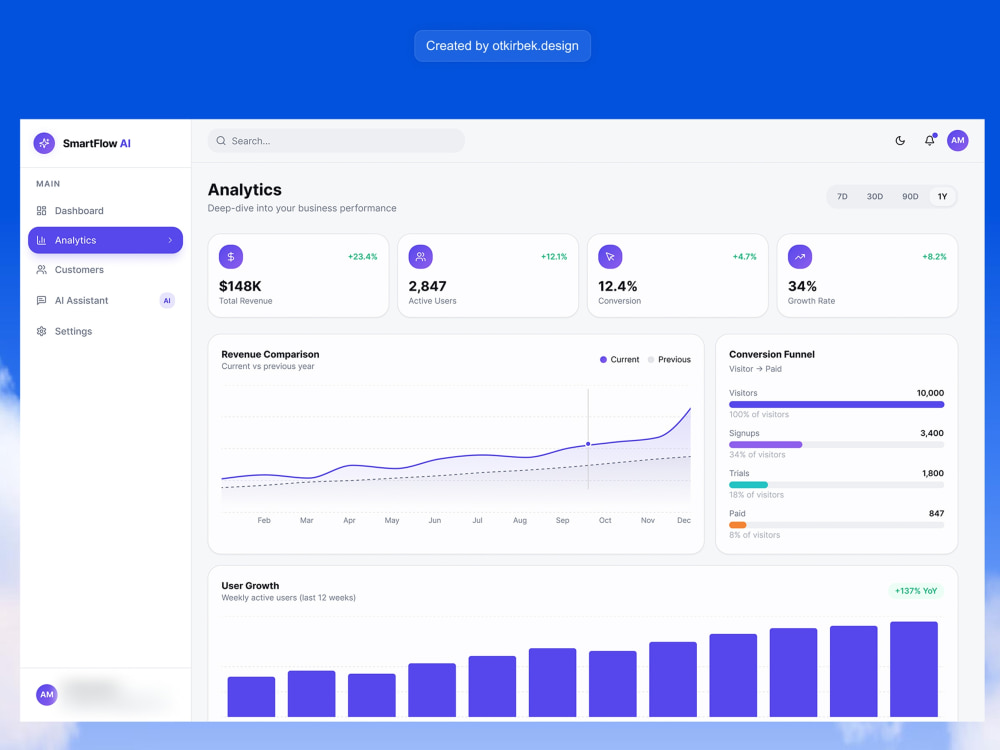
Task: Click the 847 paid count
Action: coord(936,513)
